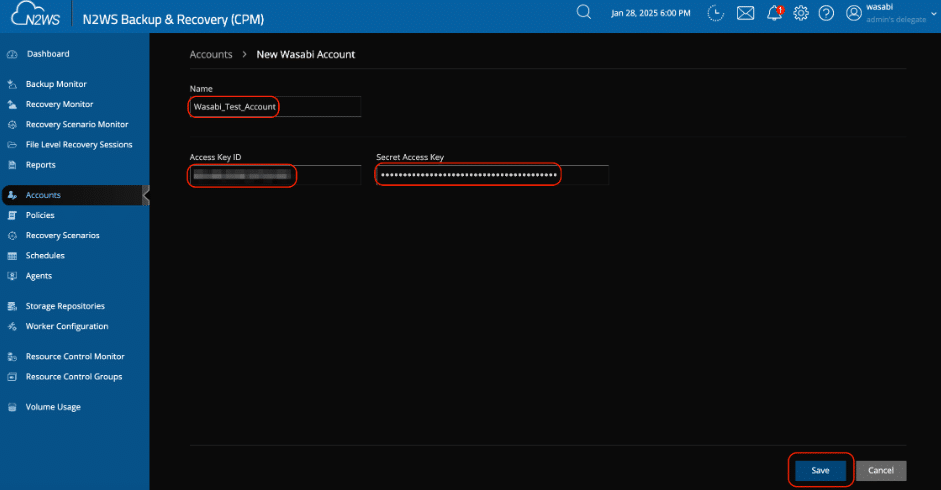
Task: Open Recovery Monitor menu item
Action: 59,104
